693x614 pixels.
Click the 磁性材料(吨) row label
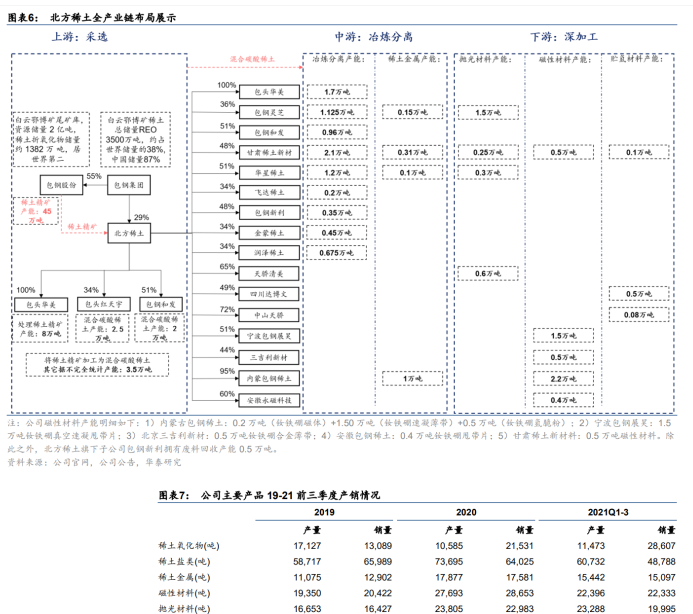point(184,593)
